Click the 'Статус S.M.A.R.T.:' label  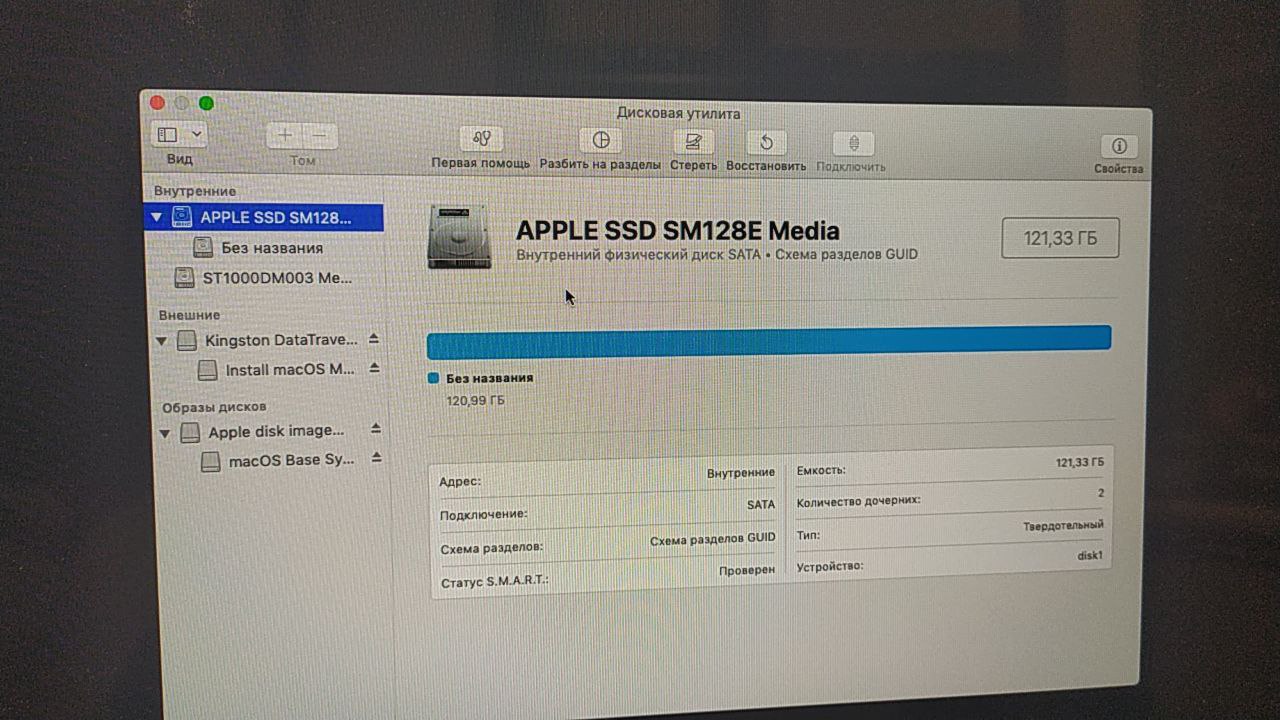494,581
